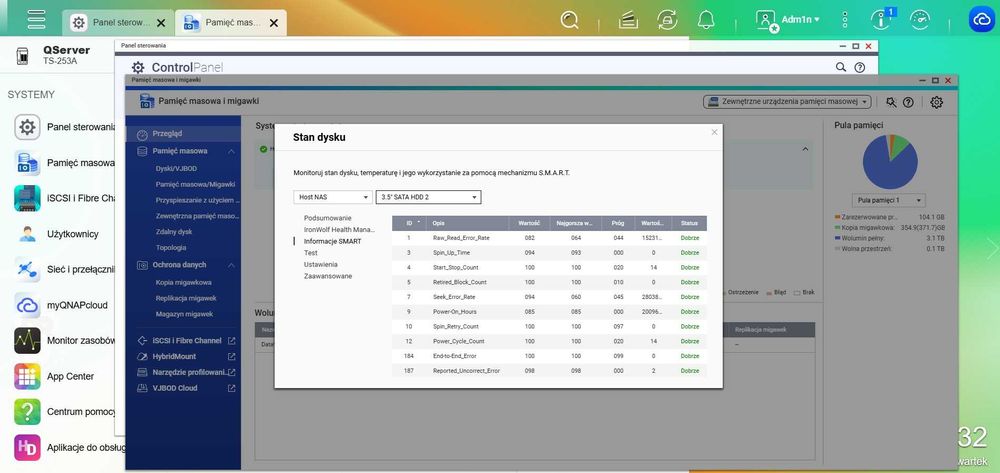Open the QTS main hamburger menu
The width and height of the screenshot is (1000, 473).
(x=36, y=18)
